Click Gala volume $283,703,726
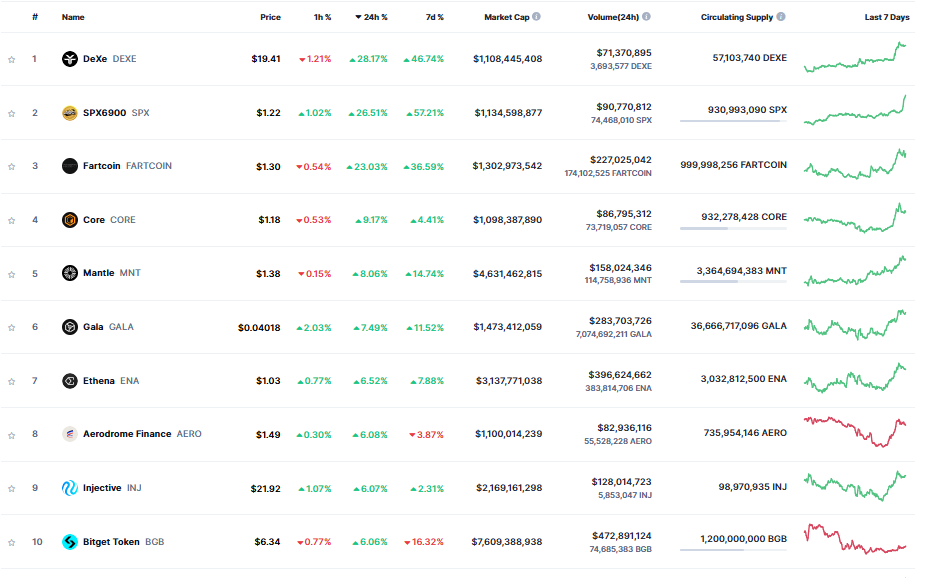 tap(620, 321)
